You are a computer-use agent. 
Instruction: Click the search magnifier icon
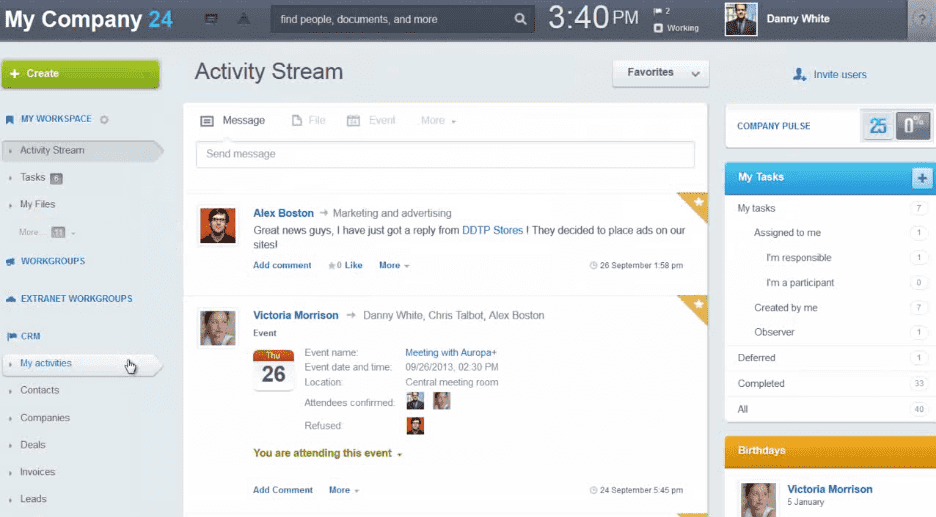520,19
